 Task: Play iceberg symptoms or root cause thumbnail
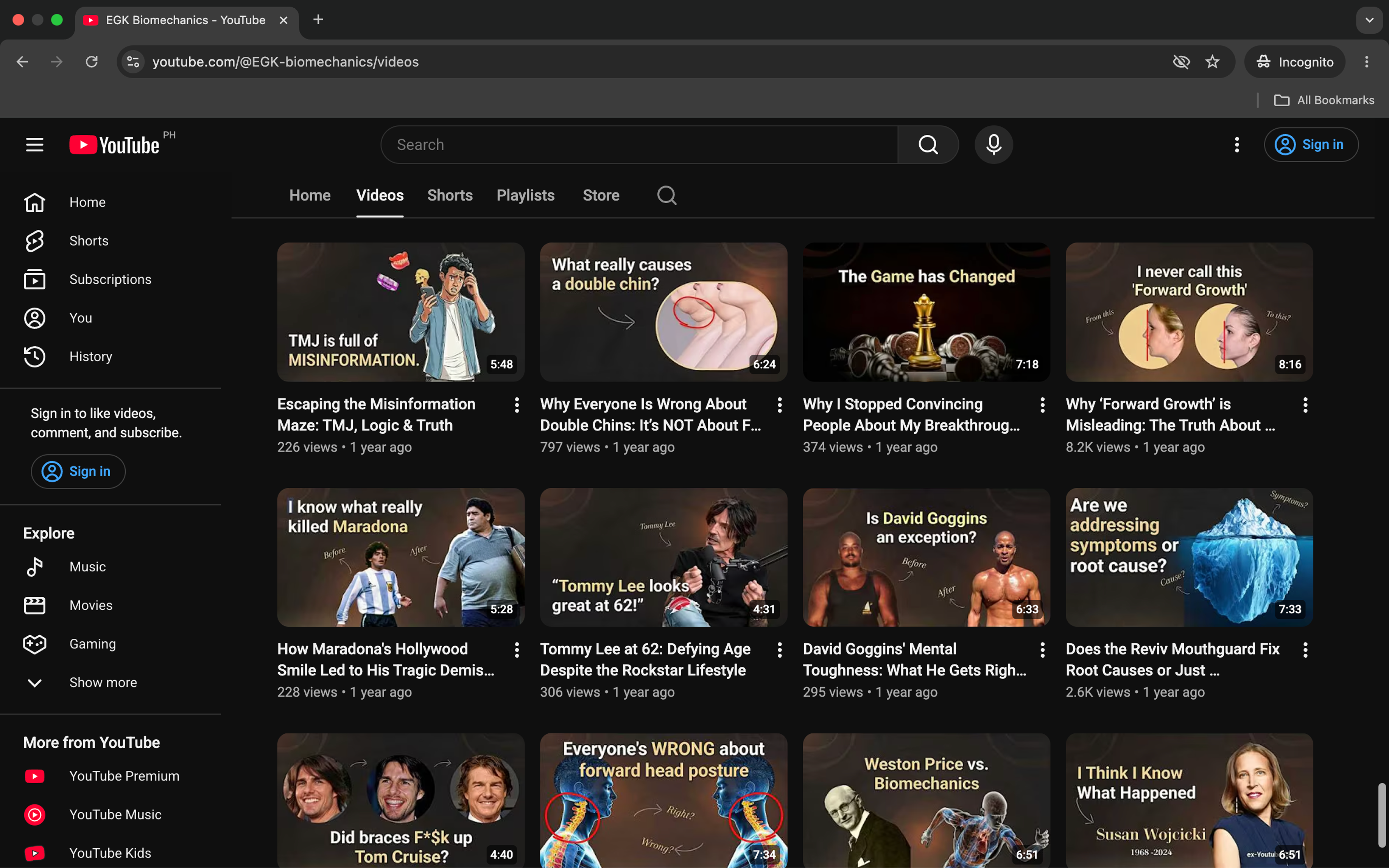[1189, 557]
